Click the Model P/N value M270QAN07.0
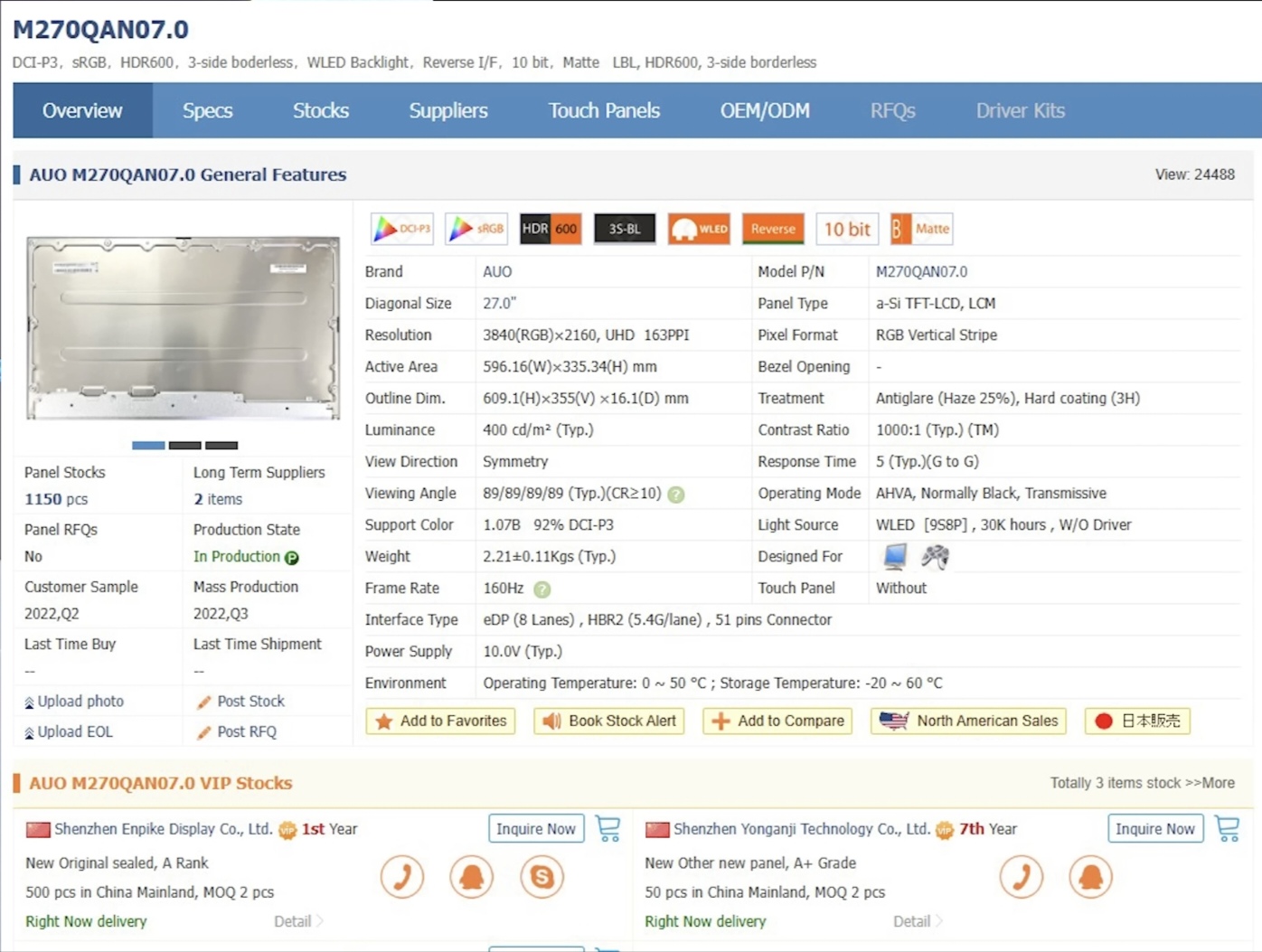 pyautogui.click(x=921, y=272)
